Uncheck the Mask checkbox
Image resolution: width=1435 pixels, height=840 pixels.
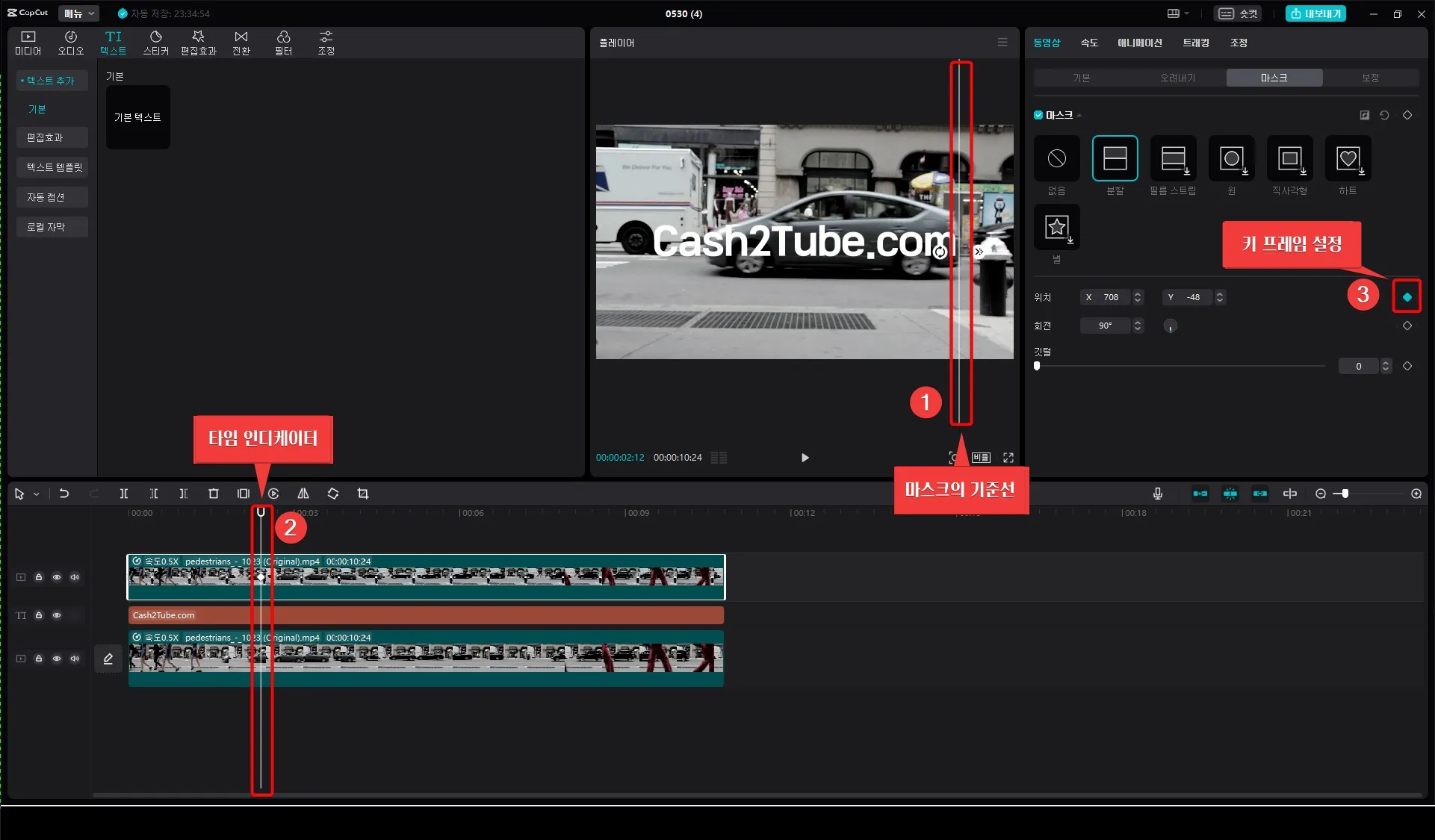pos(1038,115)
